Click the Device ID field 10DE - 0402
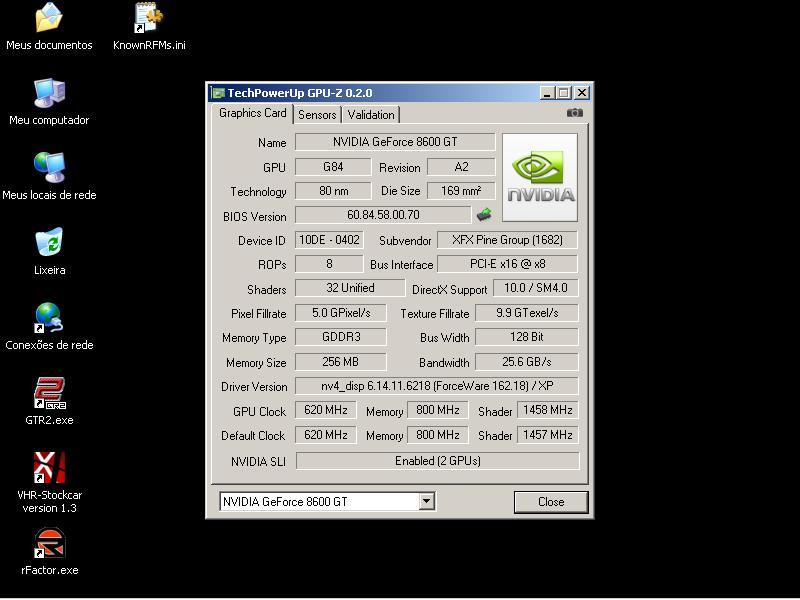Screen dimensions: 800x600 tap(329, 240)
